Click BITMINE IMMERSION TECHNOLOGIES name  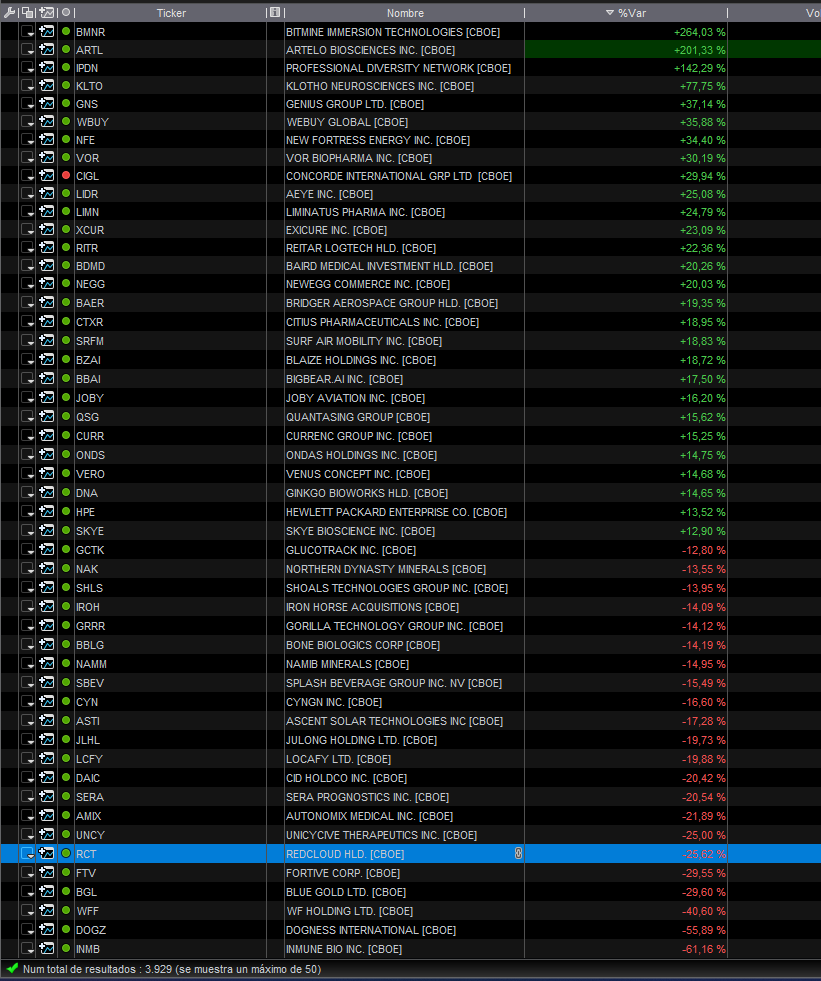[x=393, y=32]
